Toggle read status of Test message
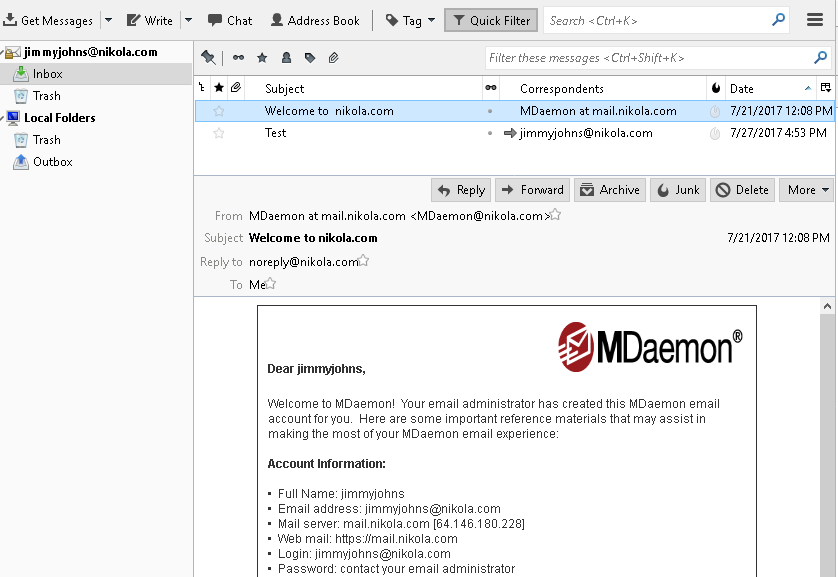The image size is (838, 577). pos(490,133)
